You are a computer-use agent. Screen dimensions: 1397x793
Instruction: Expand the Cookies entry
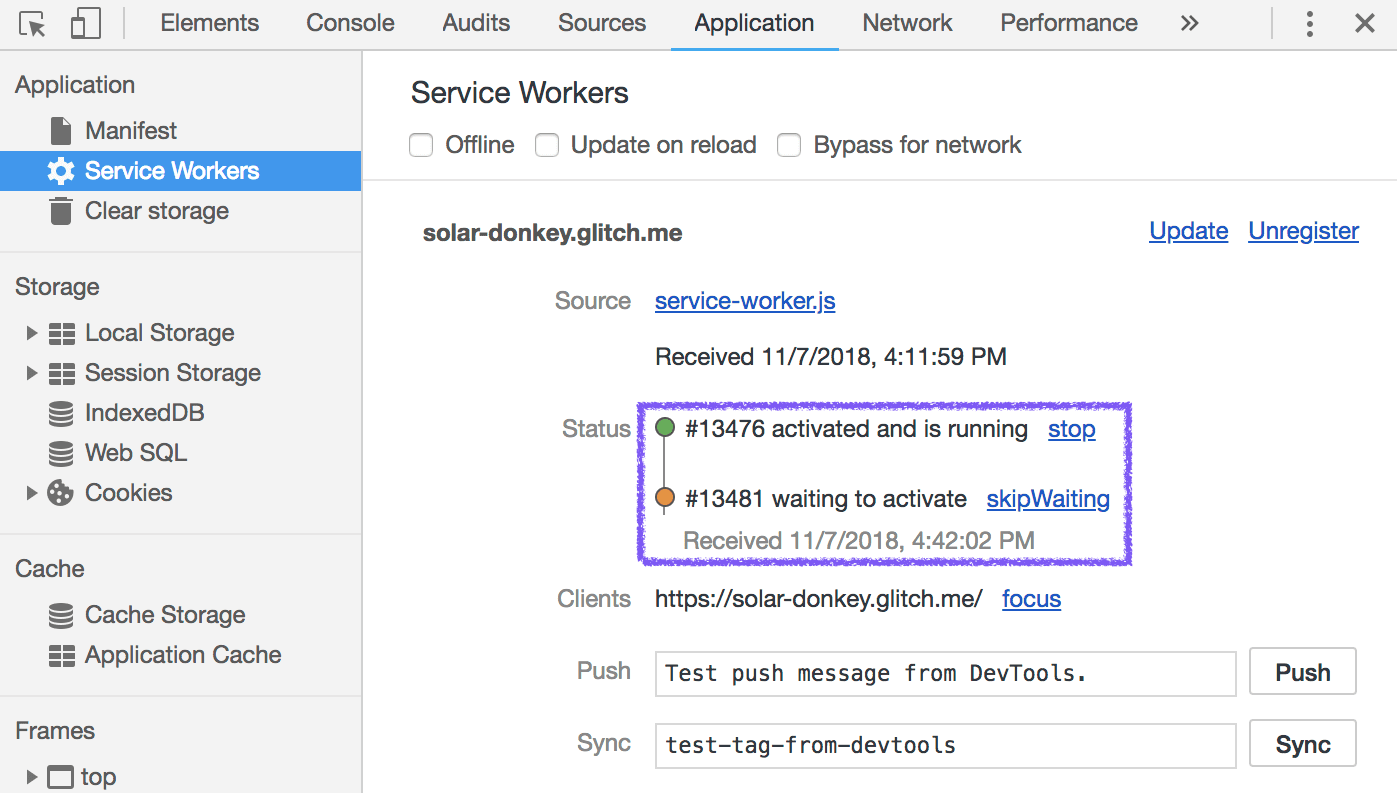[x=32, y=492]
